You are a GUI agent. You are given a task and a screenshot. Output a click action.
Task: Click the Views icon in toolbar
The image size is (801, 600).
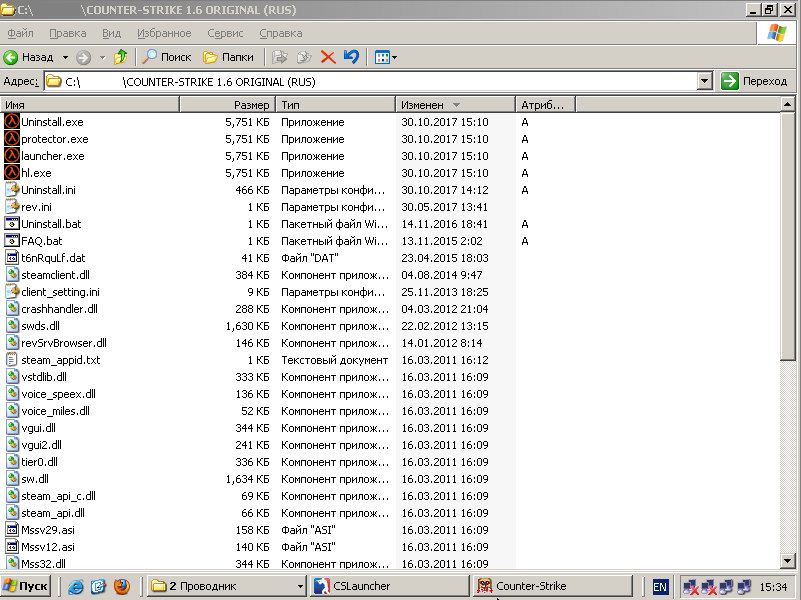coord(383,57)
